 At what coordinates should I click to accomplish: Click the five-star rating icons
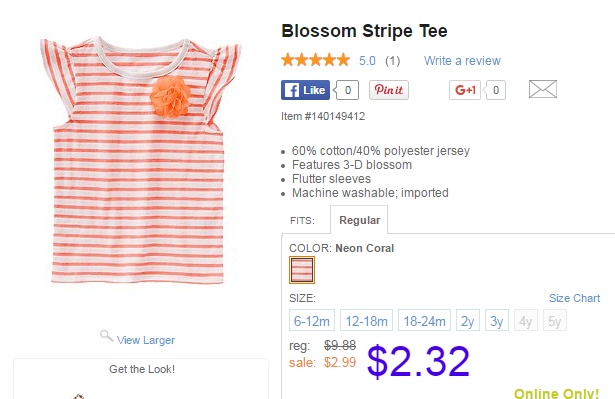(x=315, y=60)
